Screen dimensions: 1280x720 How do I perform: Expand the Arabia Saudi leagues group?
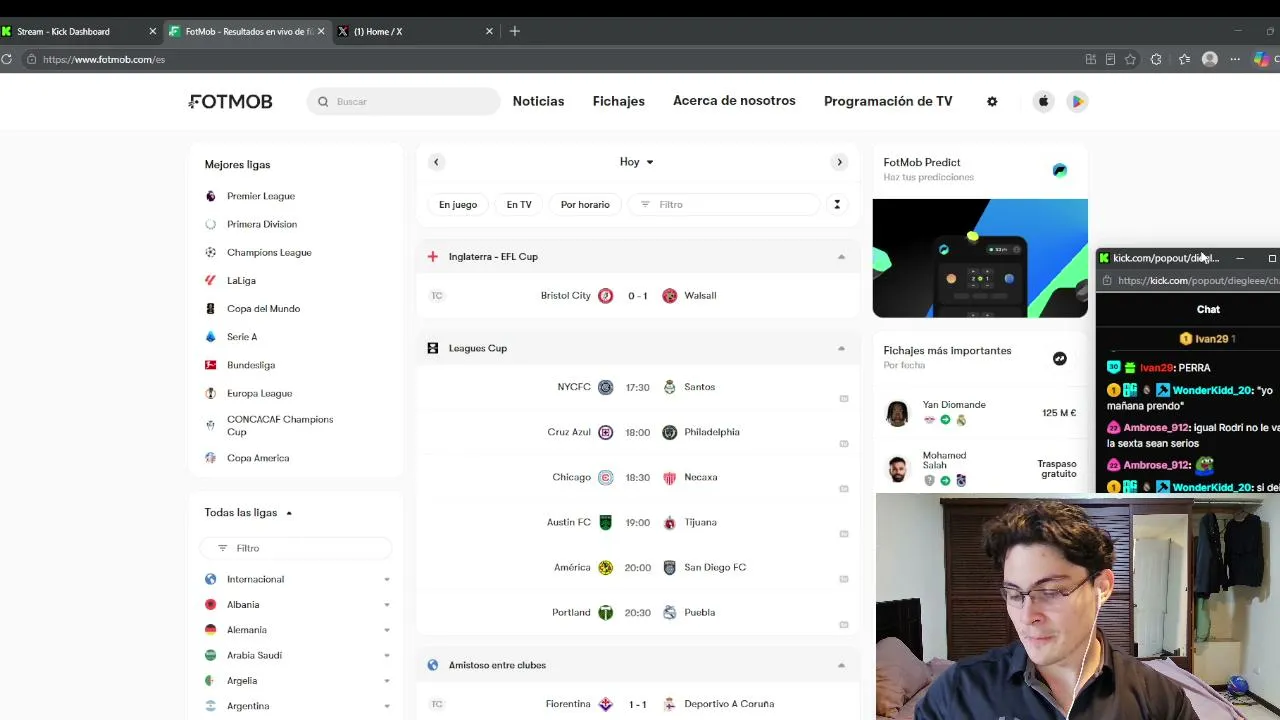click(x=387, y=656)
